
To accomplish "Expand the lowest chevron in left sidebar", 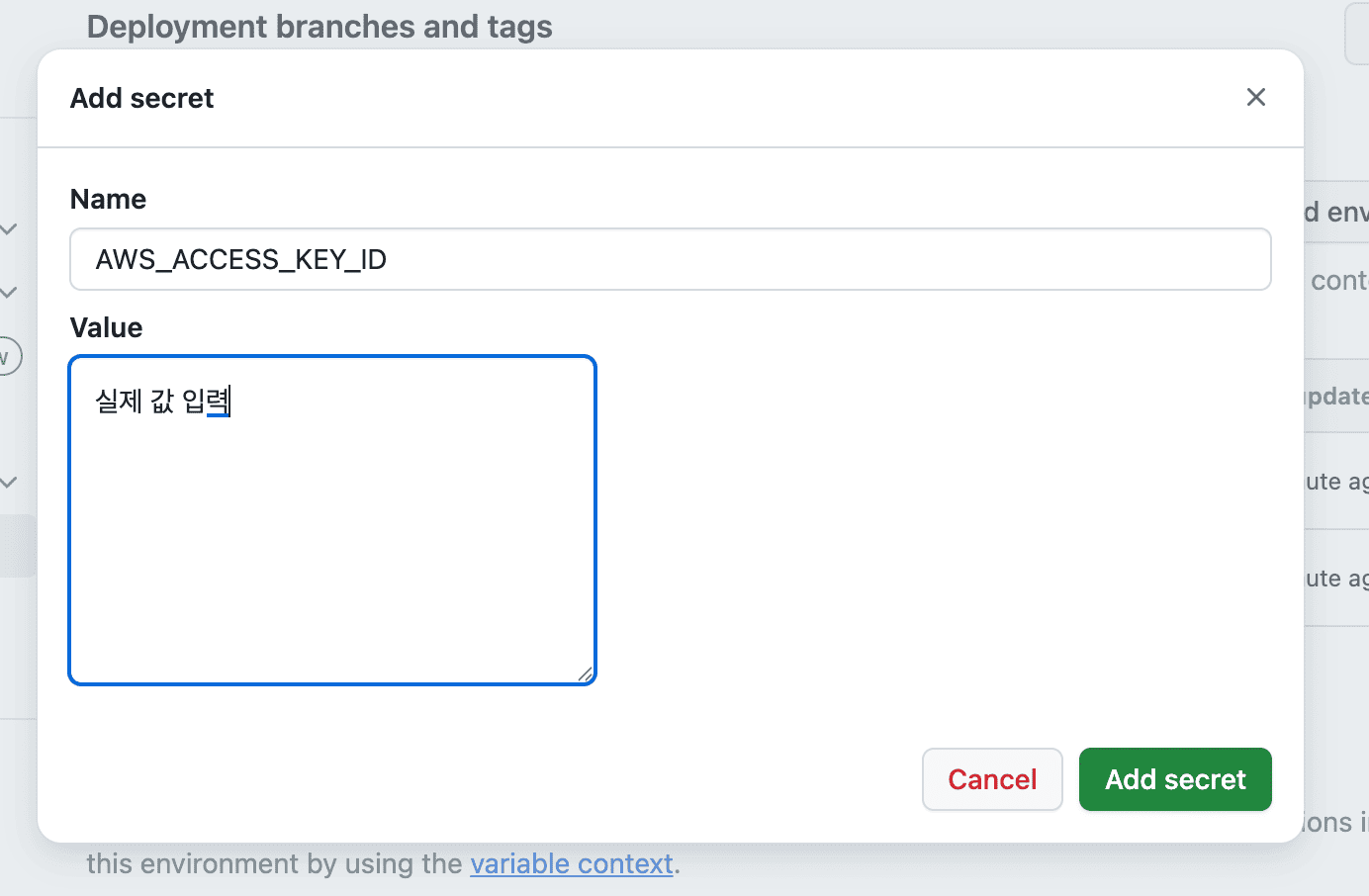I will point(9,483).
